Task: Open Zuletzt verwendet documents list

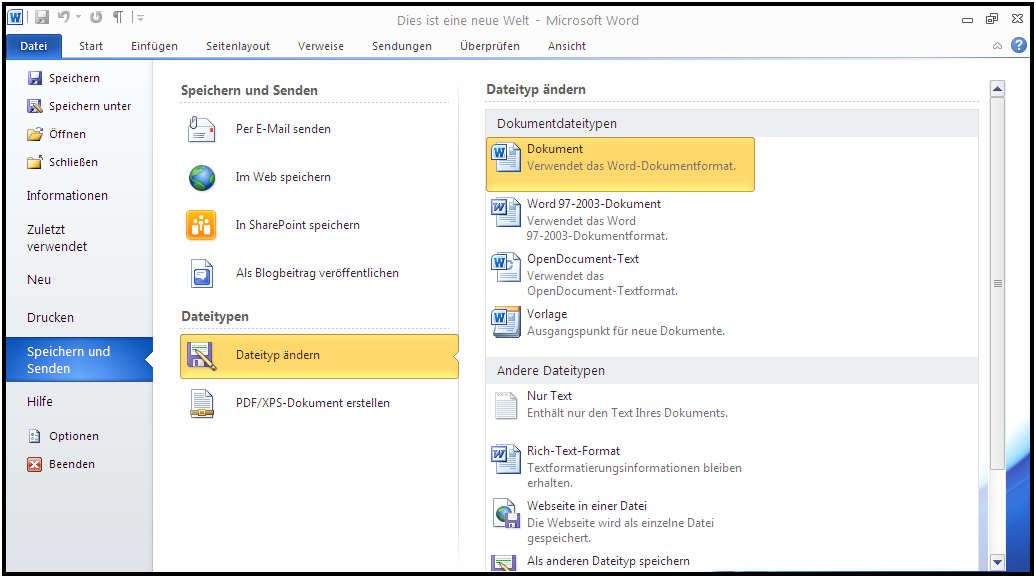Action: (57, 238)
